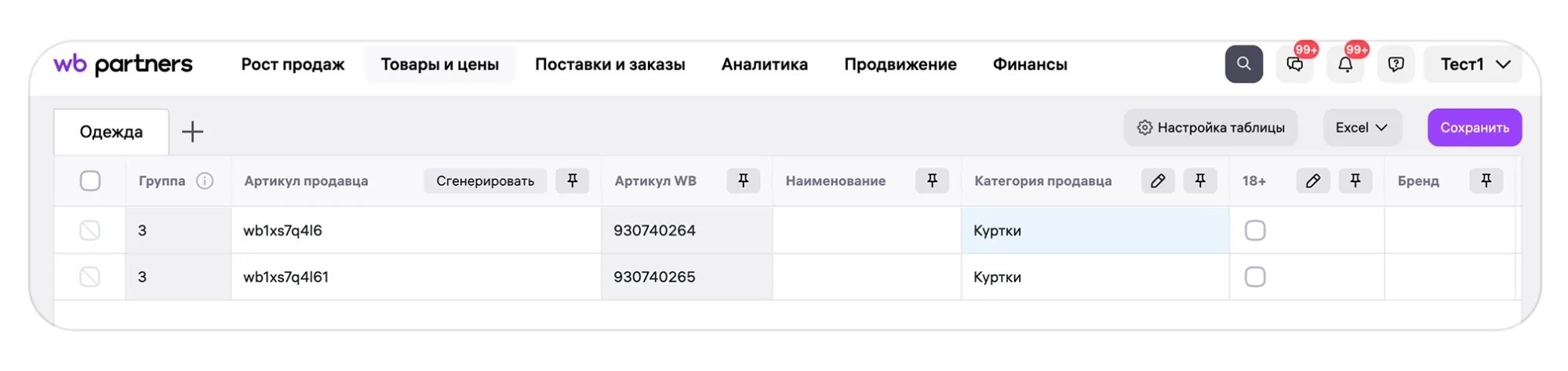
Task: Open the Тест1 account dropdown
Action: tap(1473, 64)
